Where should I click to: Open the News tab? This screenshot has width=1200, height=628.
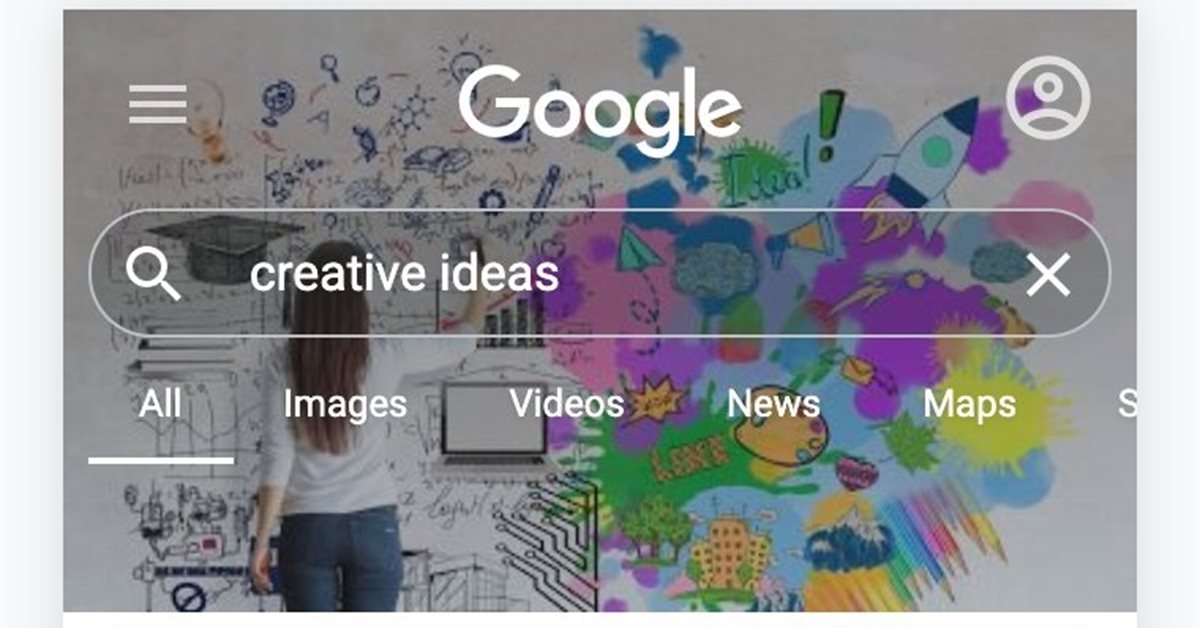pyautogui.click(x=773, y=404)
